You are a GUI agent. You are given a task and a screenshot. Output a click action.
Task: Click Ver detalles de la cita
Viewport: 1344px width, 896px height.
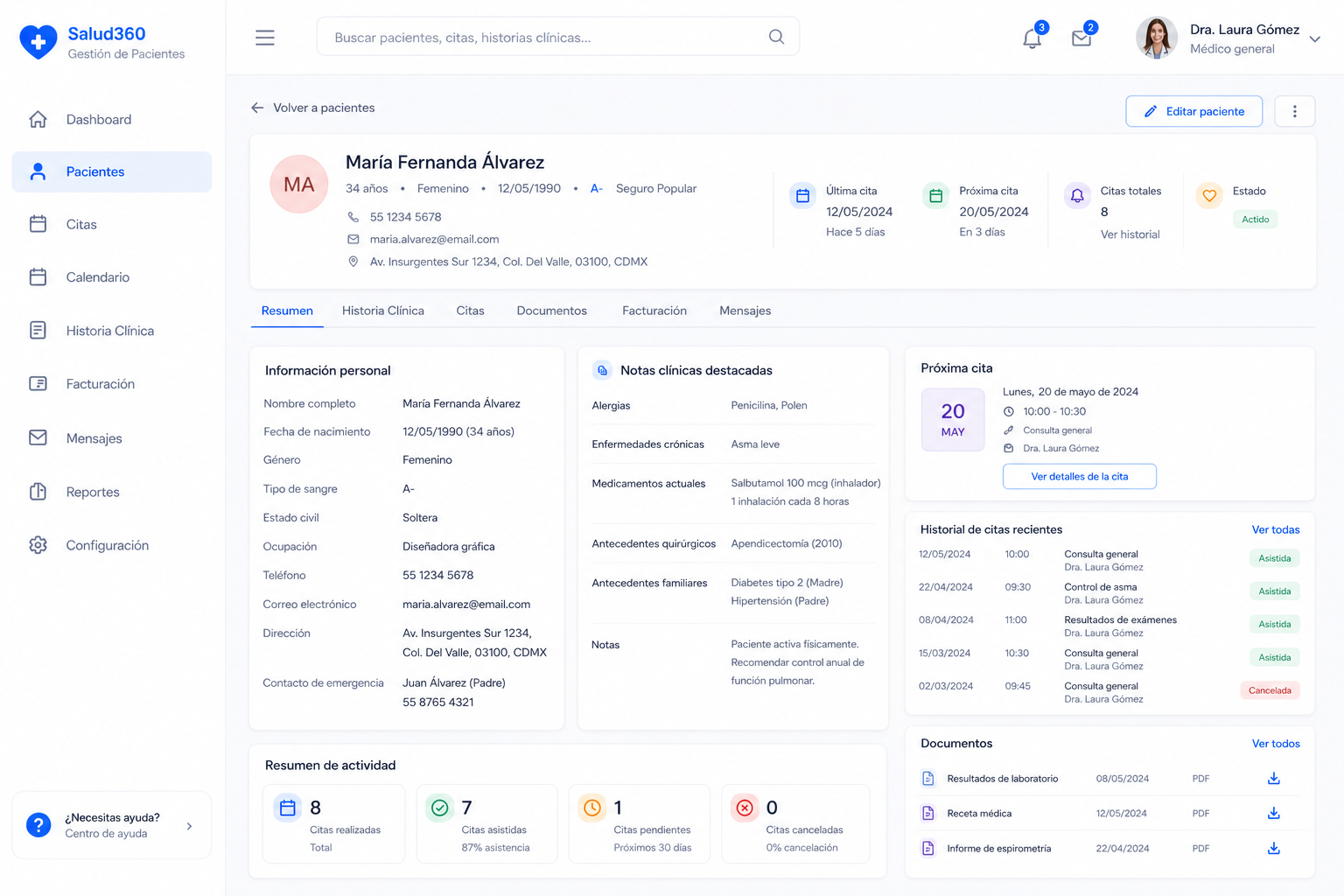click(x=1080, y=477)
